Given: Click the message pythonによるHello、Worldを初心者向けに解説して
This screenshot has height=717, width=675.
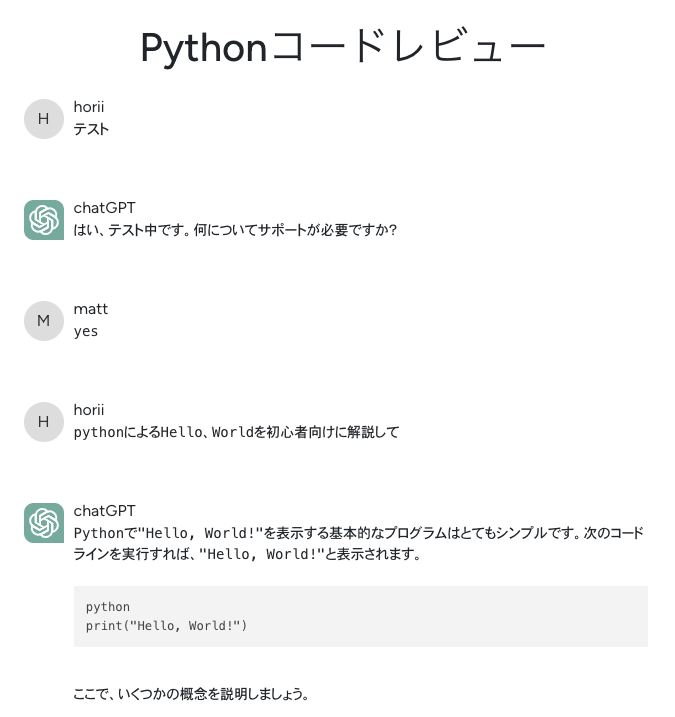Looking at the screenshot, I should pyautogui.click(x=236, y=432).
